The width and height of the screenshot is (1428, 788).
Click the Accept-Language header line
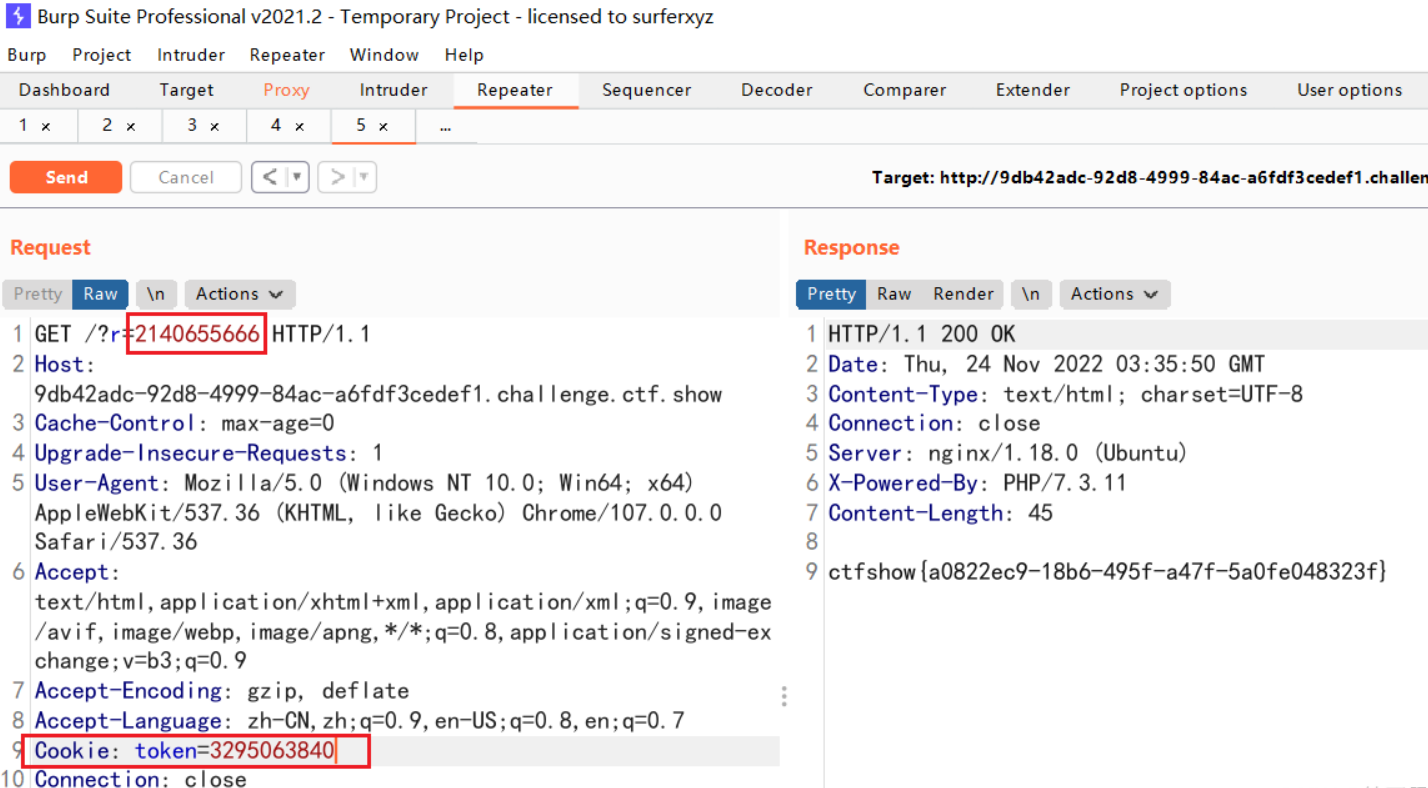pos(360,721)
